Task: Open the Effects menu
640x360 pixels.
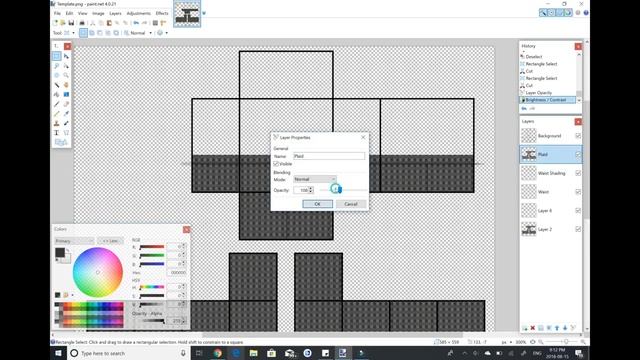Action: (162, 13)
